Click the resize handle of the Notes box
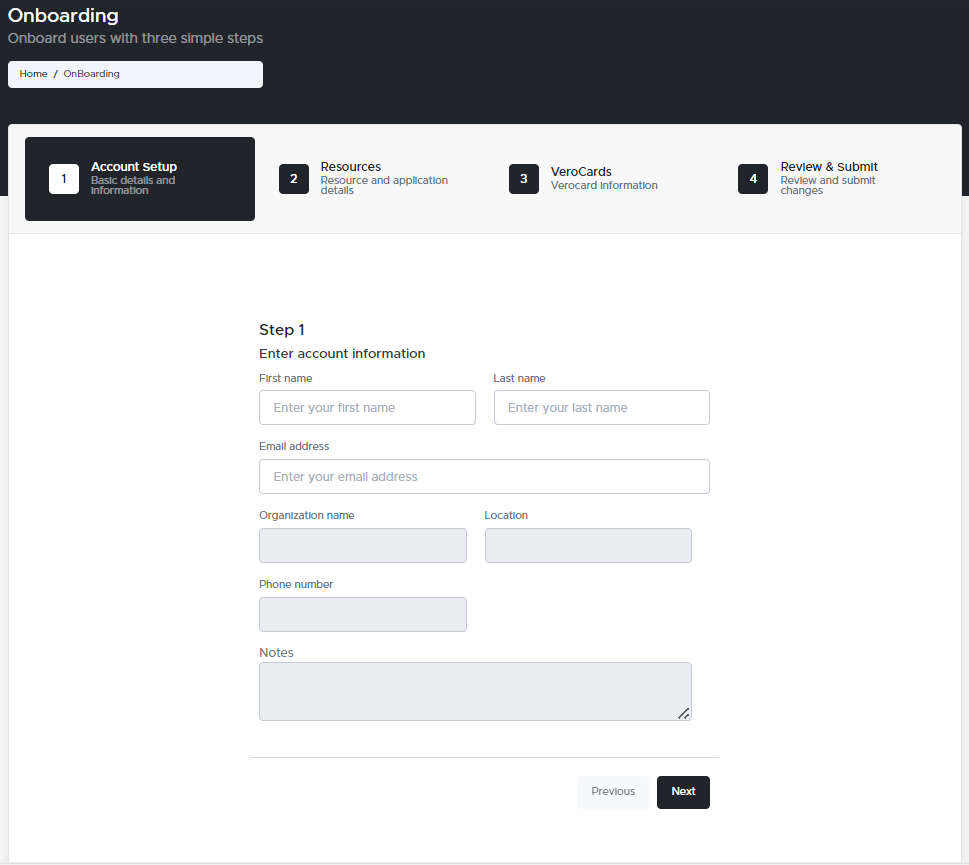This screenshot has width=969, height=865. pyautogui.click(x=684, y=714)
